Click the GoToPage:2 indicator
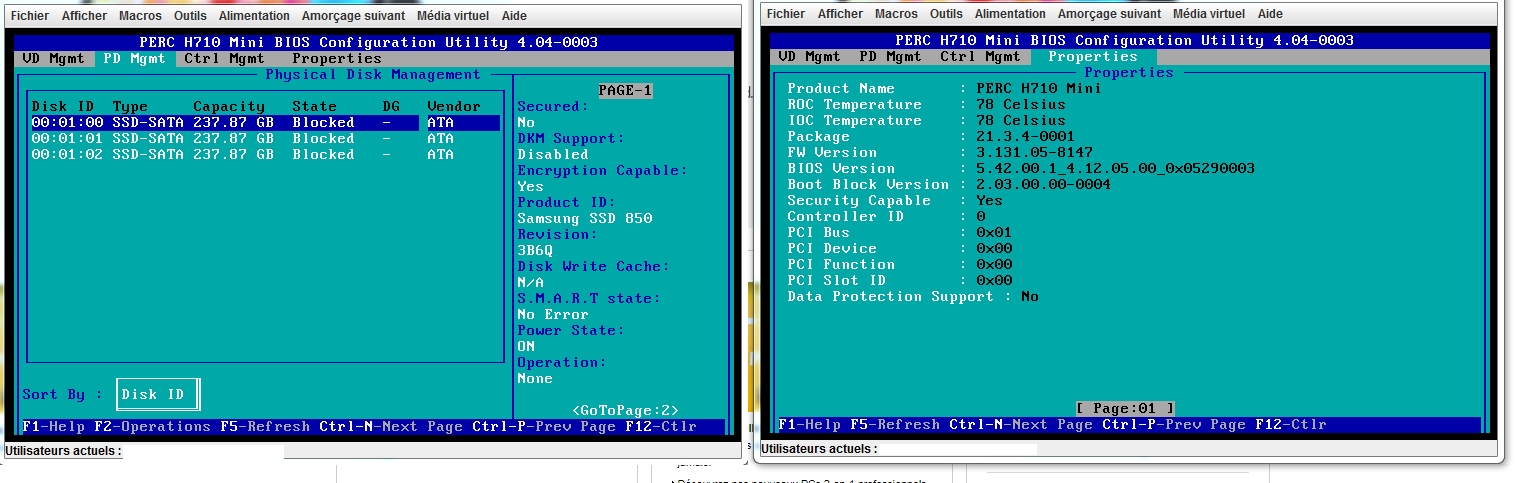The width and height of the screenshot is (1530, 483). (x=625, y=410)
